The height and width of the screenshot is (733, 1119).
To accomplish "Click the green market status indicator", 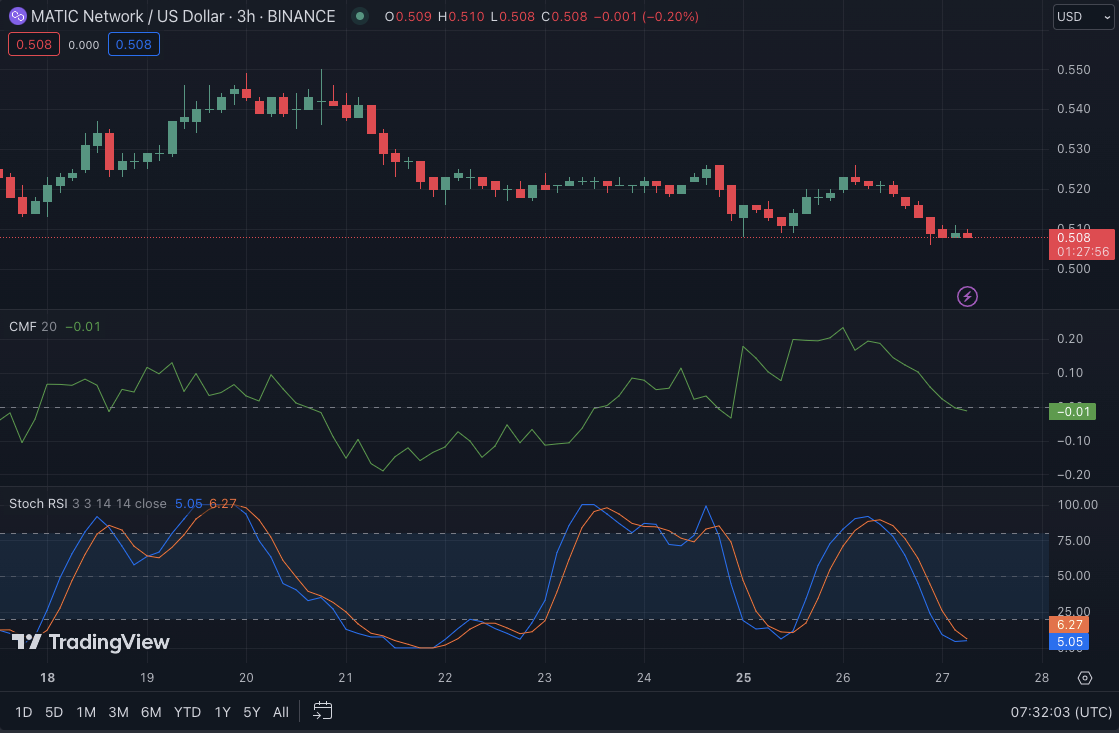I will point(360,16).
